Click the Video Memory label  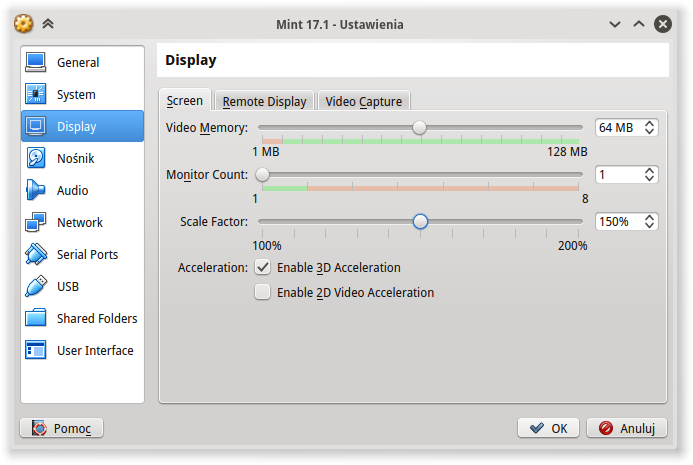pyautogui.click(x=207, y=128)
